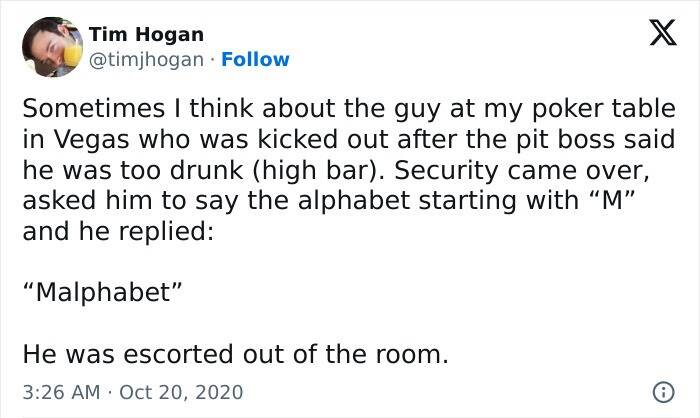The height and width of the screenshot is (418, 700).
Task: Click the Tim Hogan display name
Action: [x=146, y=35]
